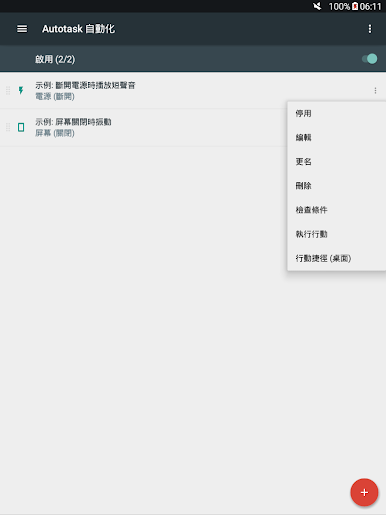This screenshot has height=515, width=386.
Task: Click the lightning power icon of first rule
Action: pos(21,90)
